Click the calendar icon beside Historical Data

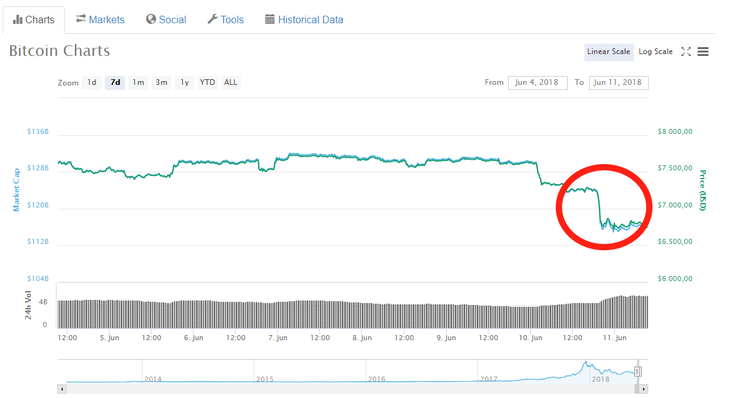pos(269,19)
